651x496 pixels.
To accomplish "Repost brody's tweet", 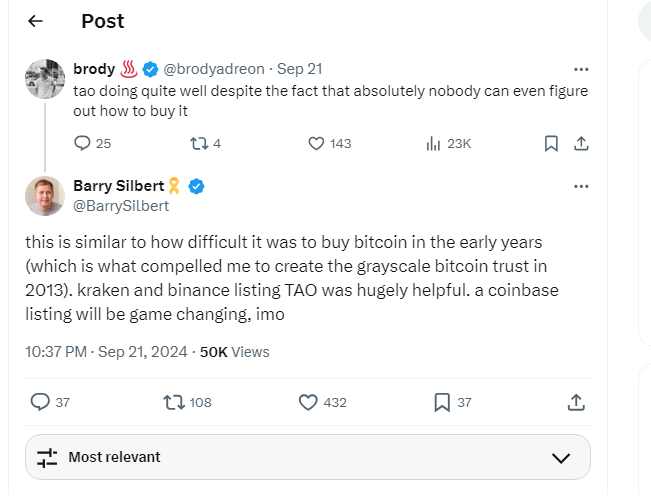I will tap(197, 143).
